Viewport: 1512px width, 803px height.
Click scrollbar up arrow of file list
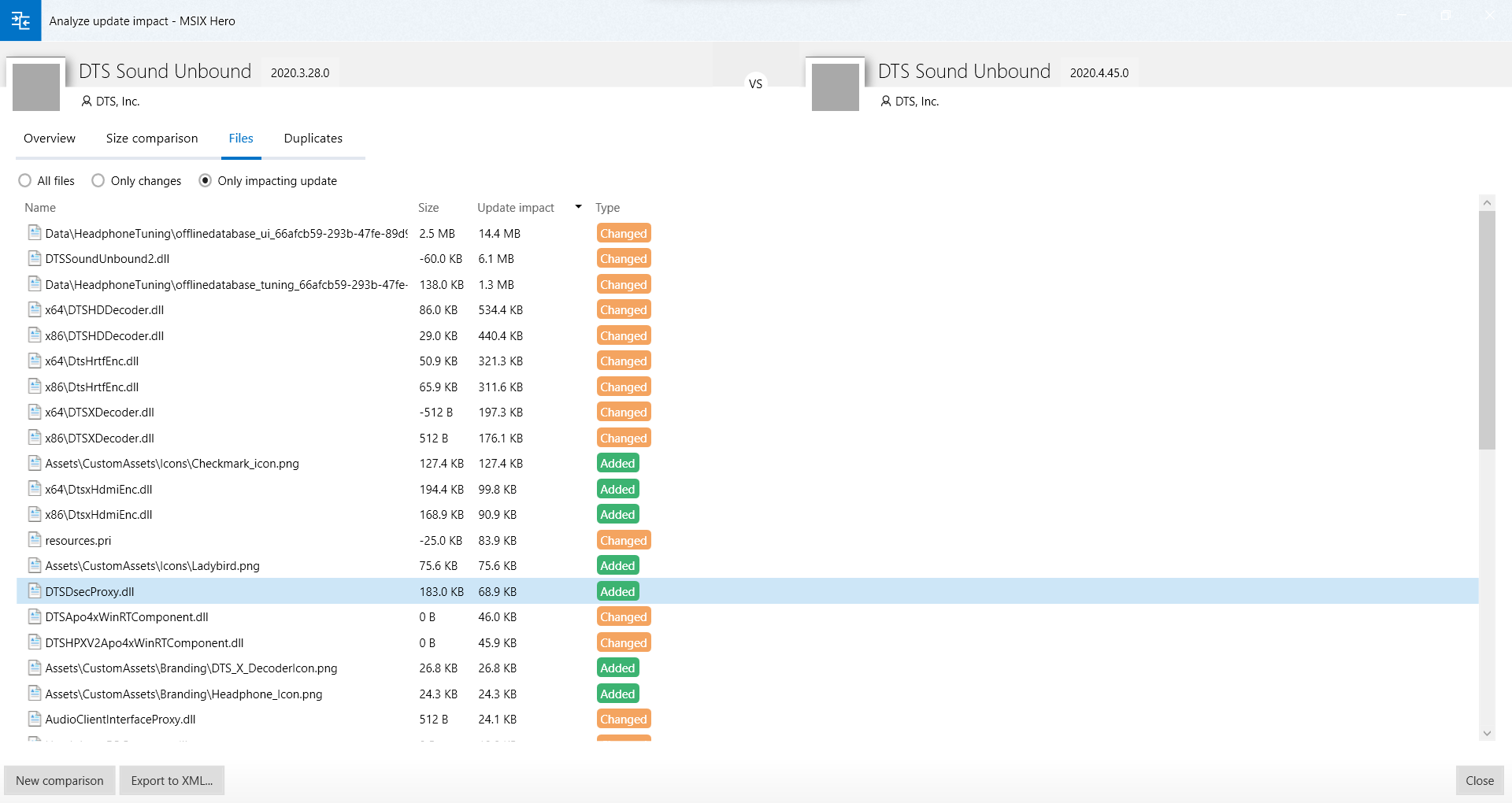tap(1487, 203)
